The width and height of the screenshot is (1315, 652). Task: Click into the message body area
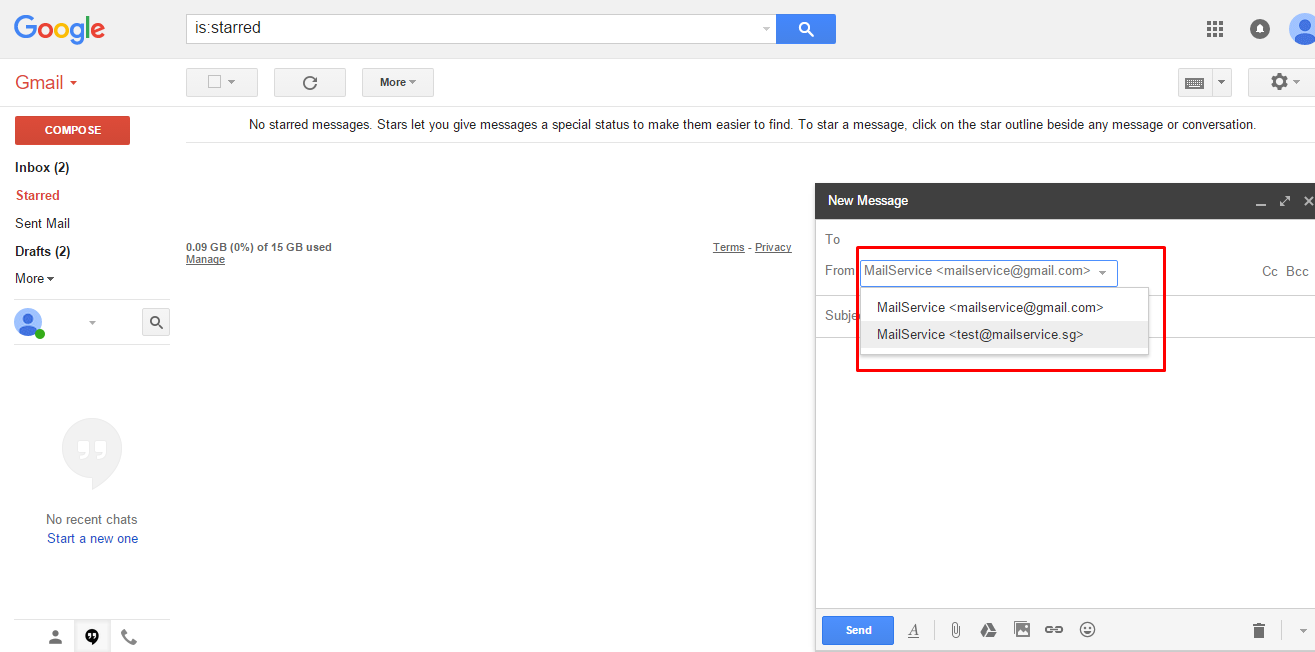point(1065,472)
